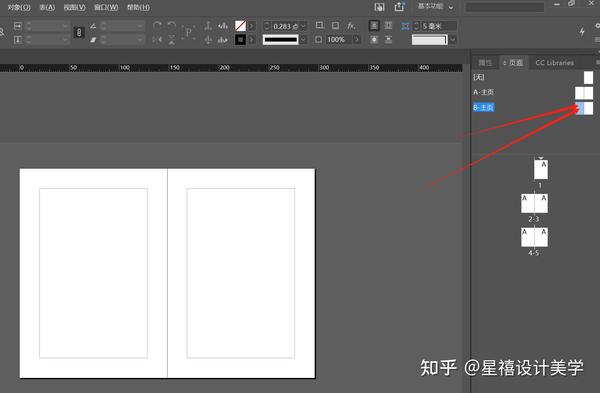Click the rotate 90° counter-clockwise icon

click(x=171, y=26)
